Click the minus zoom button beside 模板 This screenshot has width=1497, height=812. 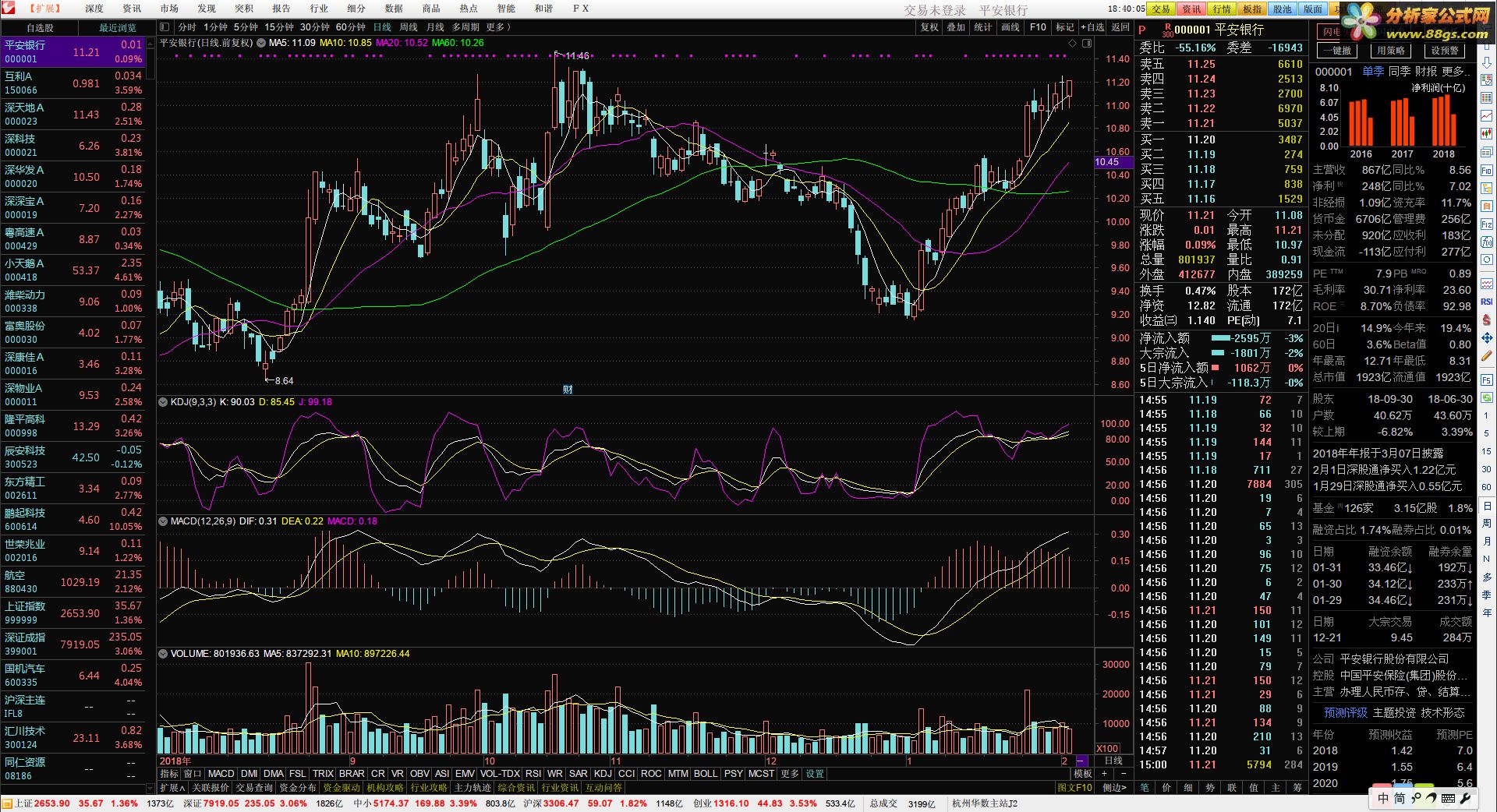(x=1123, y=774)
